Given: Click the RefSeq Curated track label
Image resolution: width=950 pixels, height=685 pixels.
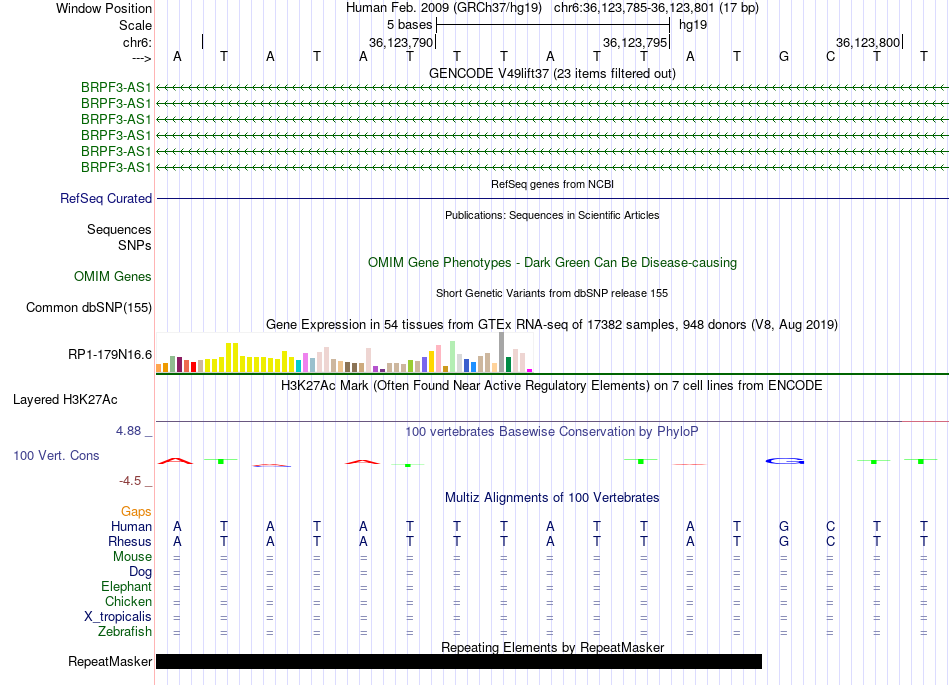Looking at the screenshot, I should pos(106,198).
